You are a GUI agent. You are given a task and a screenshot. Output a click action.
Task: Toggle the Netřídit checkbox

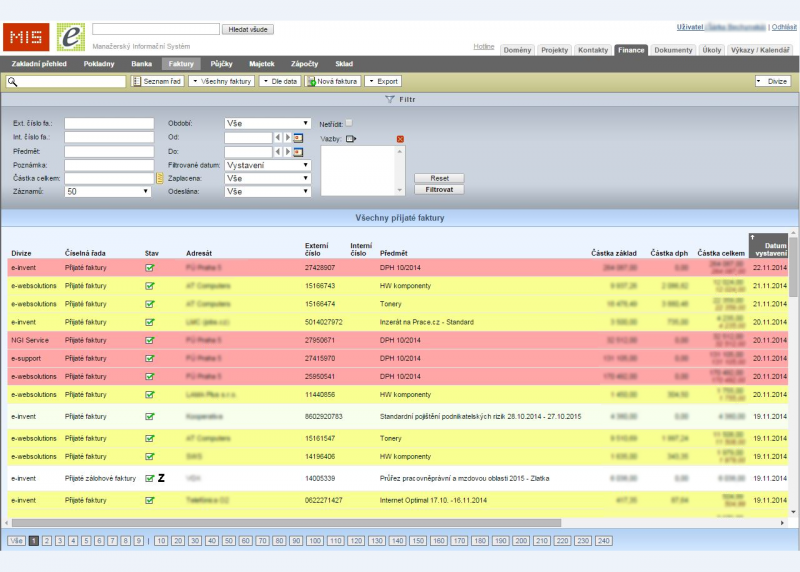tap(349, 123)
